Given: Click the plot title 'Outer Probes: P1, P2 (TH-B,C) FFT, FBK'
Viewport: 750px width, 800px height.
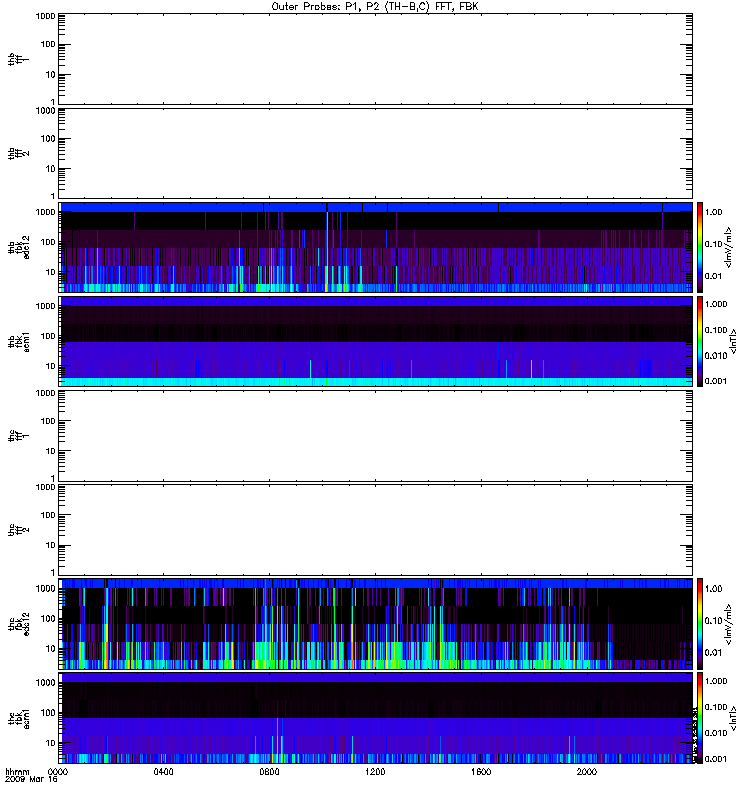Looking at the screenshot, I should [375, 7].
